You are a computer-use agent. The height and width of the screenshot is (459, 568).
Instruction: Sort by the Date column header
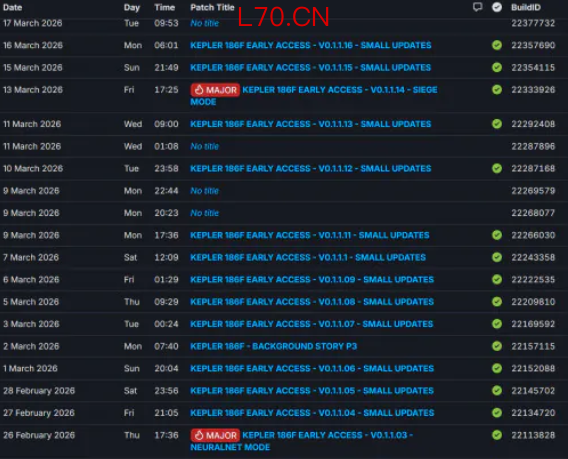13,7
